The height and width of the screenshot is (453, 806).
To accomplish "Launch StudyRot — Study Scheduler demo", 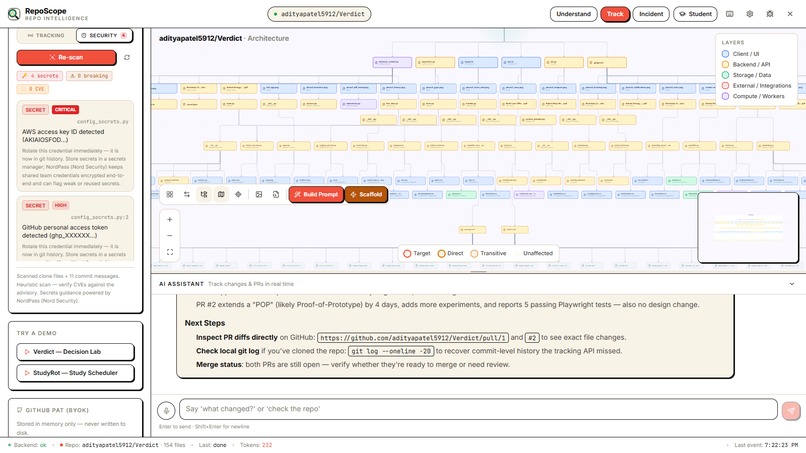I will coord(76,373).
